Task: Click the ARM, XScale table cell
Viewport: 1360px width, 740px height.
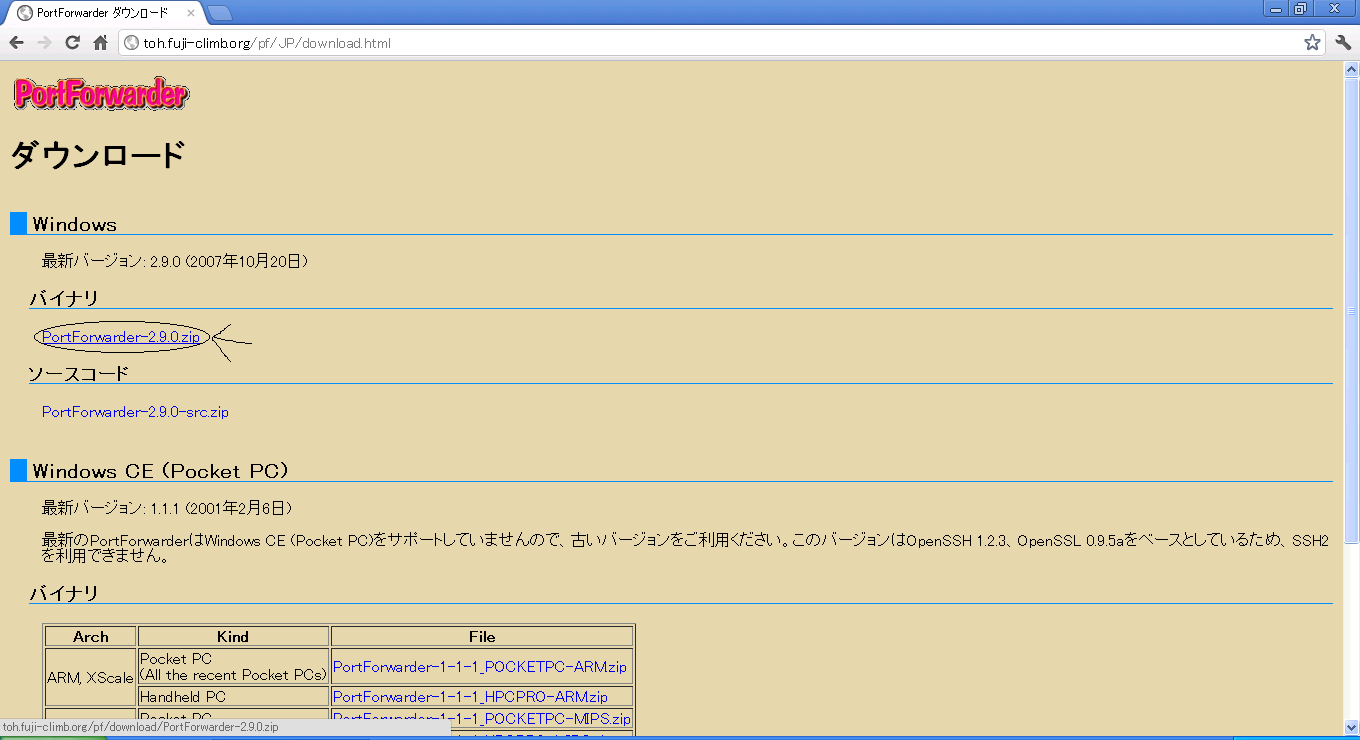Action: click(x=91, y=677)
